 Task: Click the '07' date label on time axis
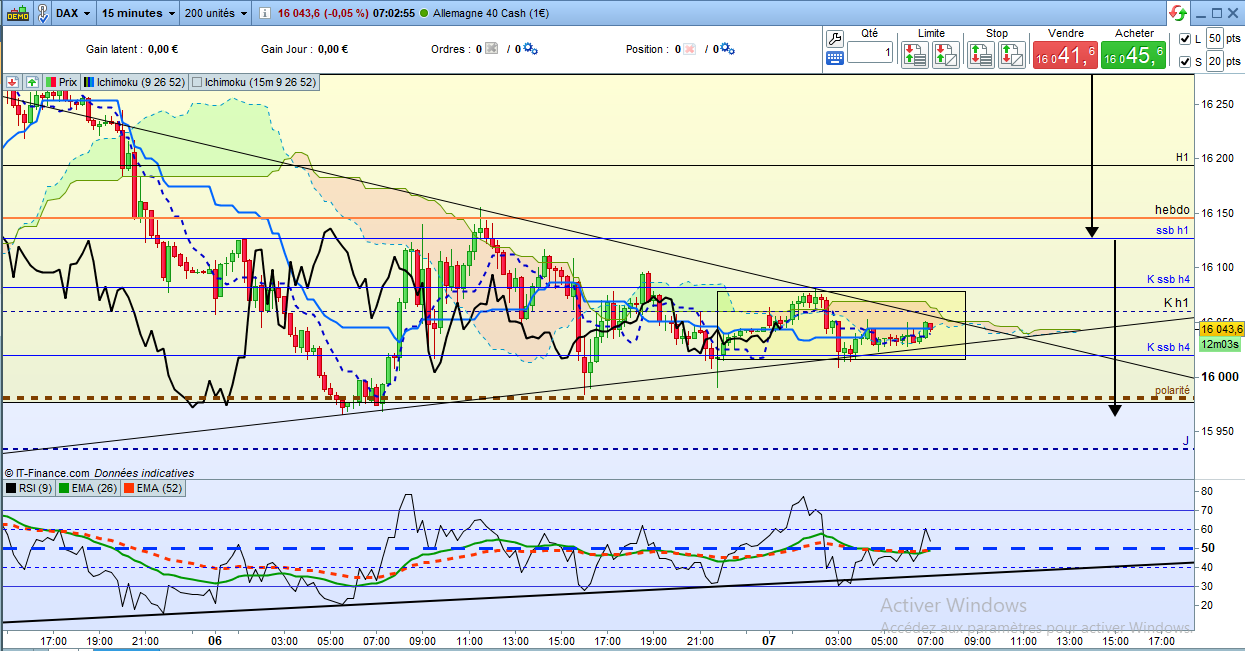point(769,640)
